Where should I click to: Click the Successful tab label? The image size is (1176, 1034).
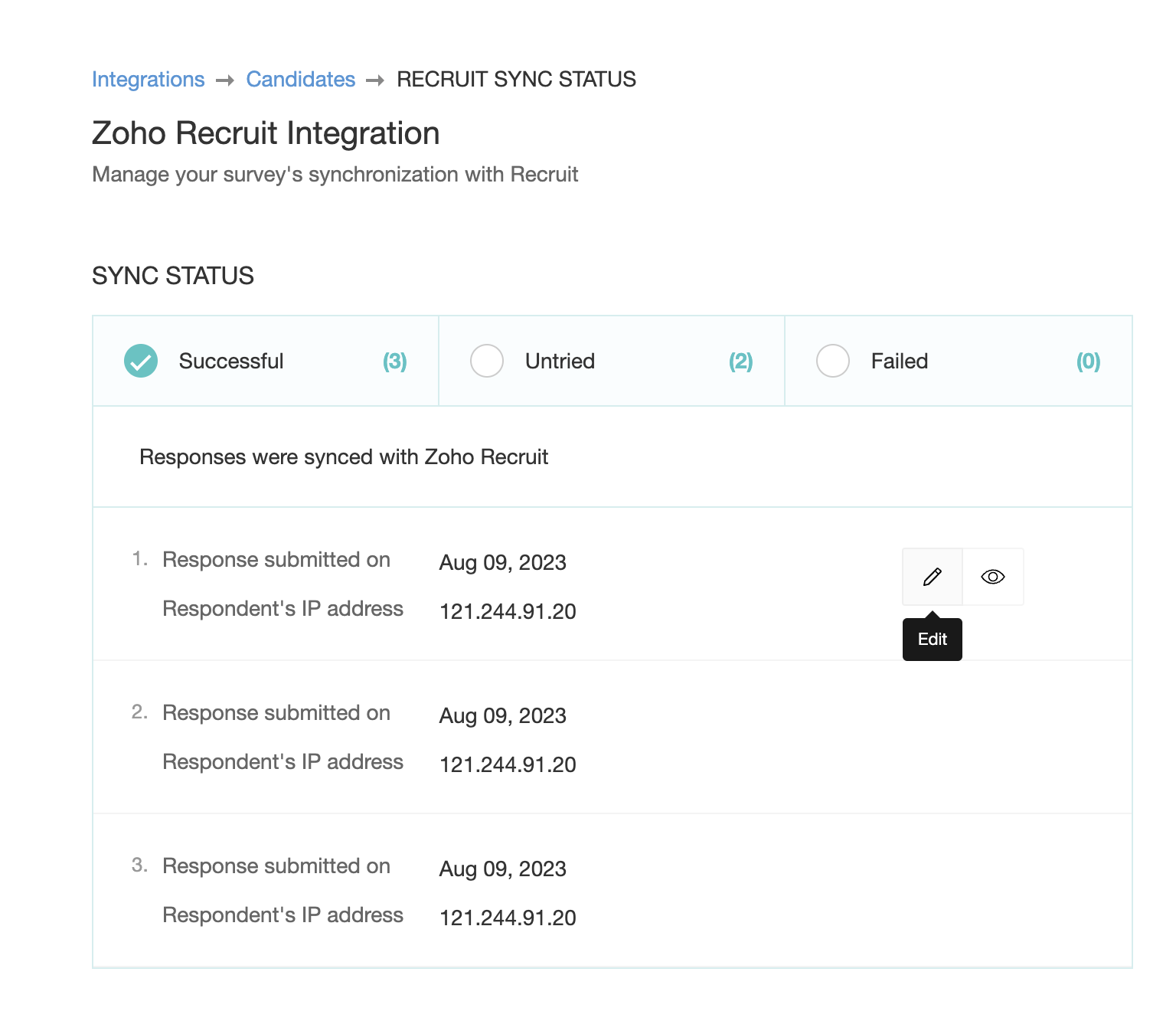point(231,361)
